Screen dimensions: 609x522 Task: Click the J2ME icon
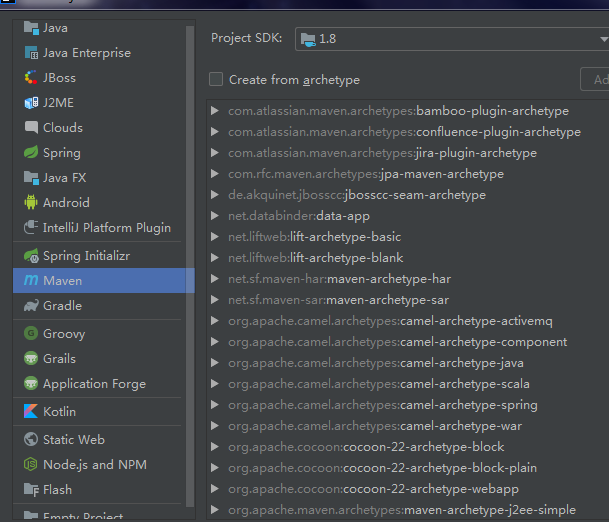(31, 103)
